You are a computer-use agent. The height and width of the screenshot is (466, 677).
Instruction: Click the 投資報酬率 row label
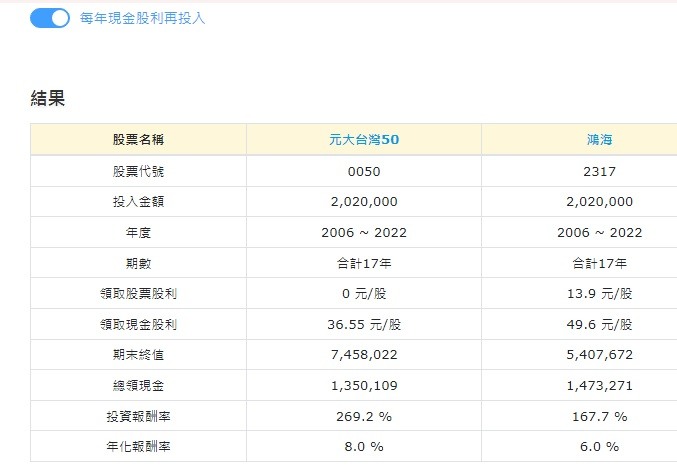point(138,416)
